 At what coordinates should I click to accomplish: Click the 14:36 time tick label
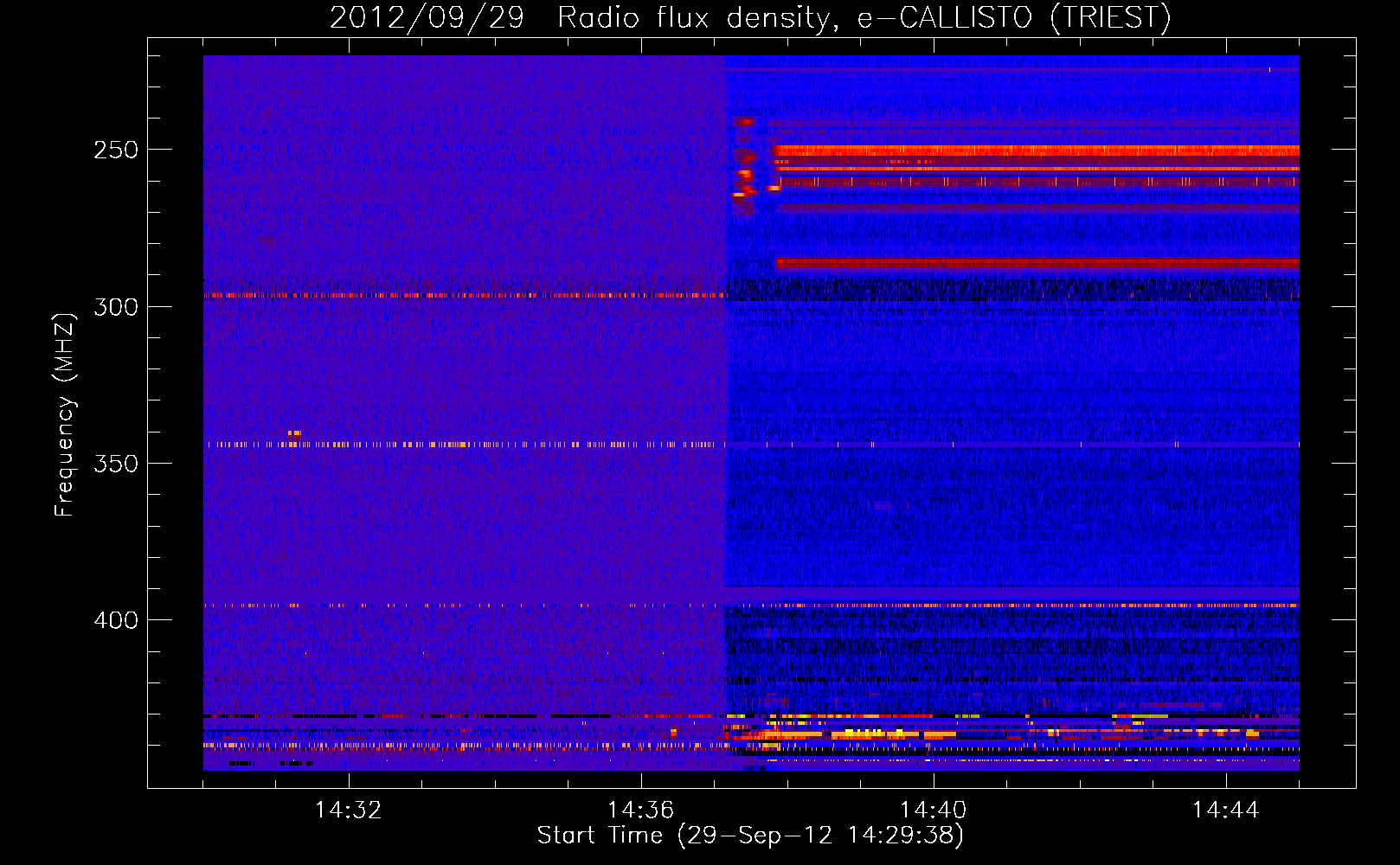[x=640, y=811]
